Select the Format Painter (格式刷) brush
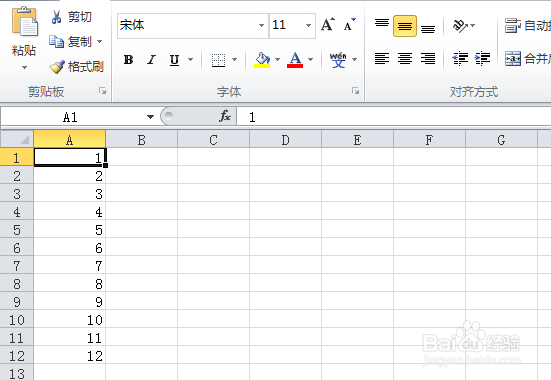The height and width of the screenshot is (380, 551). click(57, 66)
